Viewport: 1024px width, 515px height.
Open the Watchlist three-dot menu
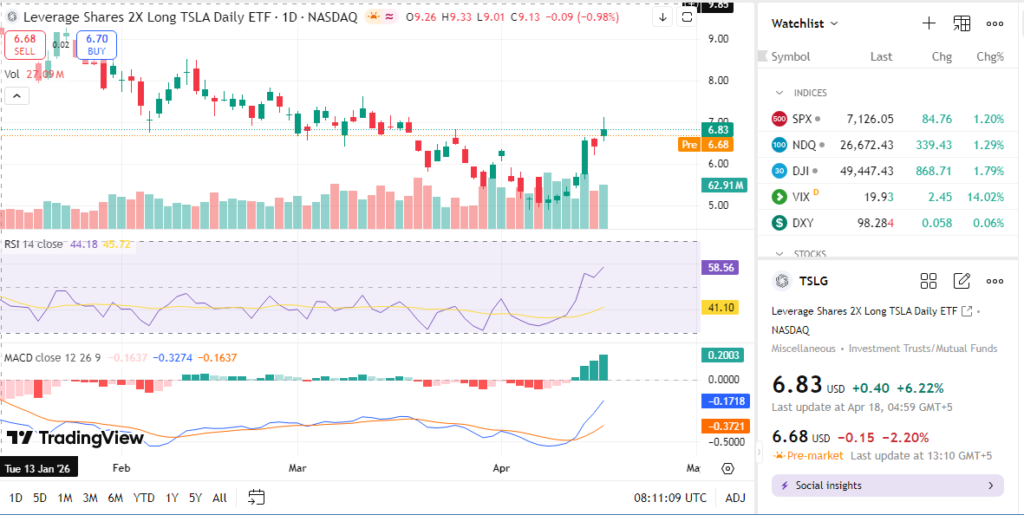click(995, 23)
